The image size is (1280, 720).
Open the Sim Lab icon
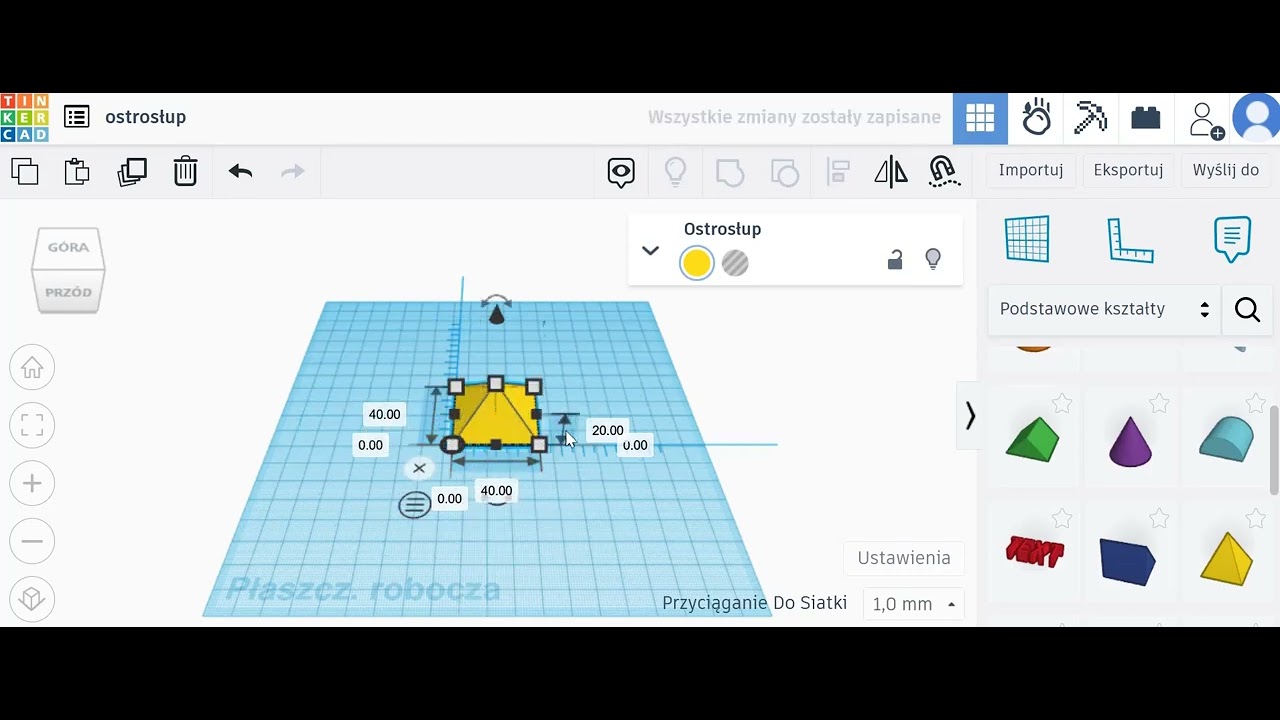coord(1036,118)
